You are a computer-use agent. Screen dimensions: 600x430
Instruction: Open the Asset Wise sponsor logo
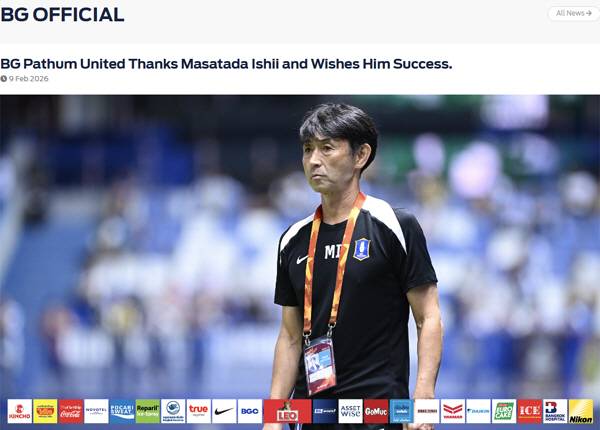point(351,411)
